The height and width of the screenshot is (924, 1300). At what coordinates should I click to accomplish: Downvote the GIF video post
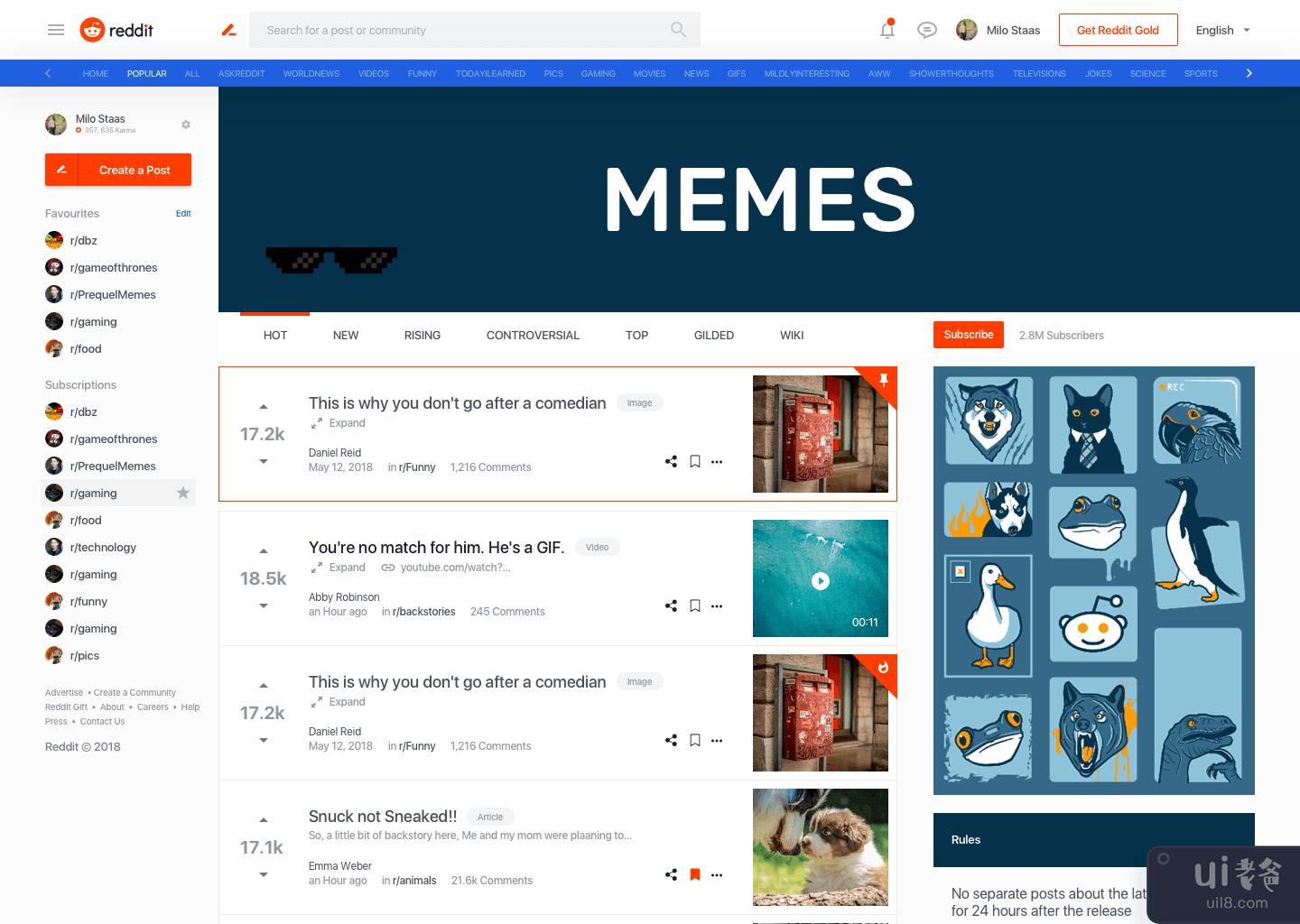(x=264, y=605)
